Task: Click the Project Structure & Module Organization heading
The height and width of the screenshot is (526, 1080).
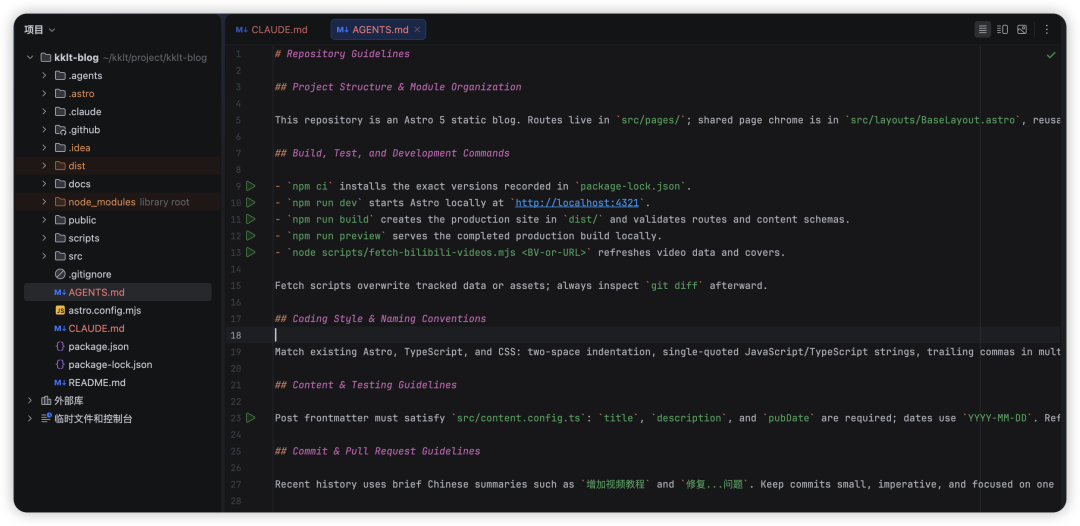Action: pos(398,87)
